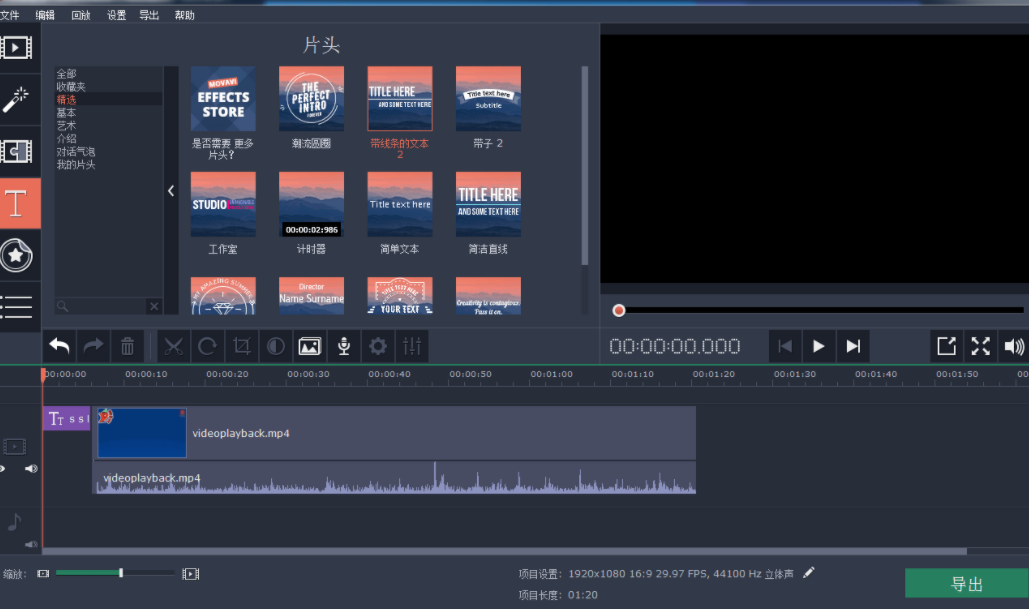
Task: Open Clip properties gear icon
Action: point(378,346)
